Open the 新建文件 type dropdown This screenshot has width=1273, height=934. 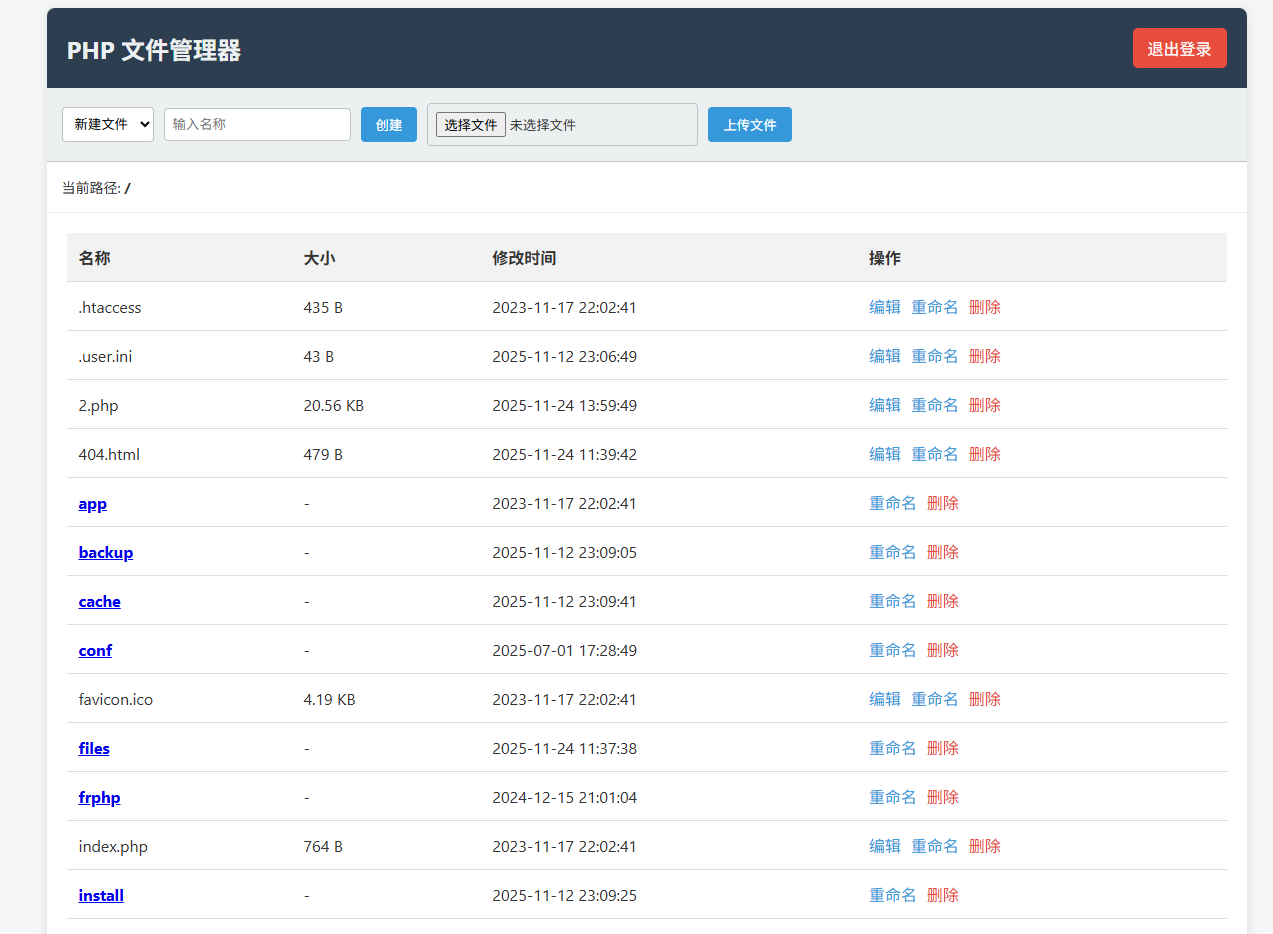tap(108, 124)
